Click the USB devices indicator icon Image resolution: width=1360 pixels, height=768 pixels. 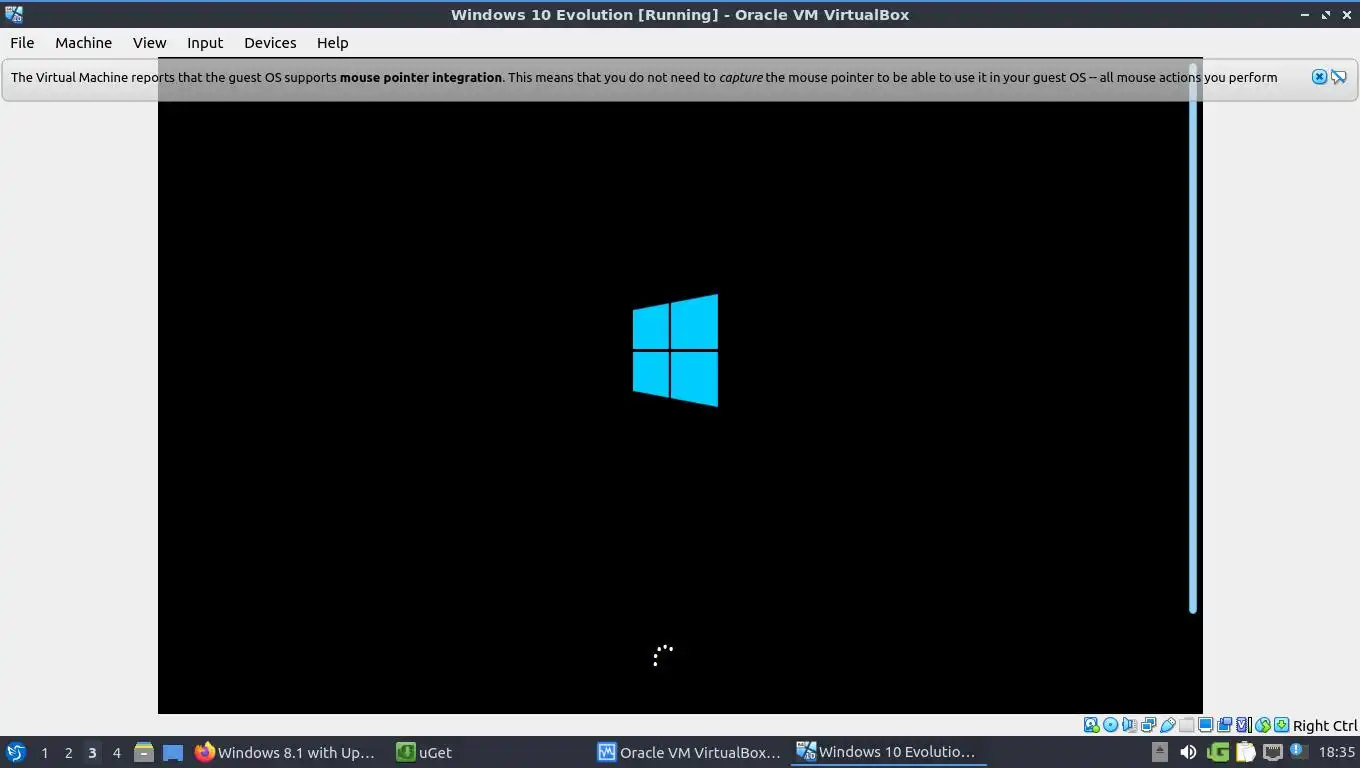1167,725
